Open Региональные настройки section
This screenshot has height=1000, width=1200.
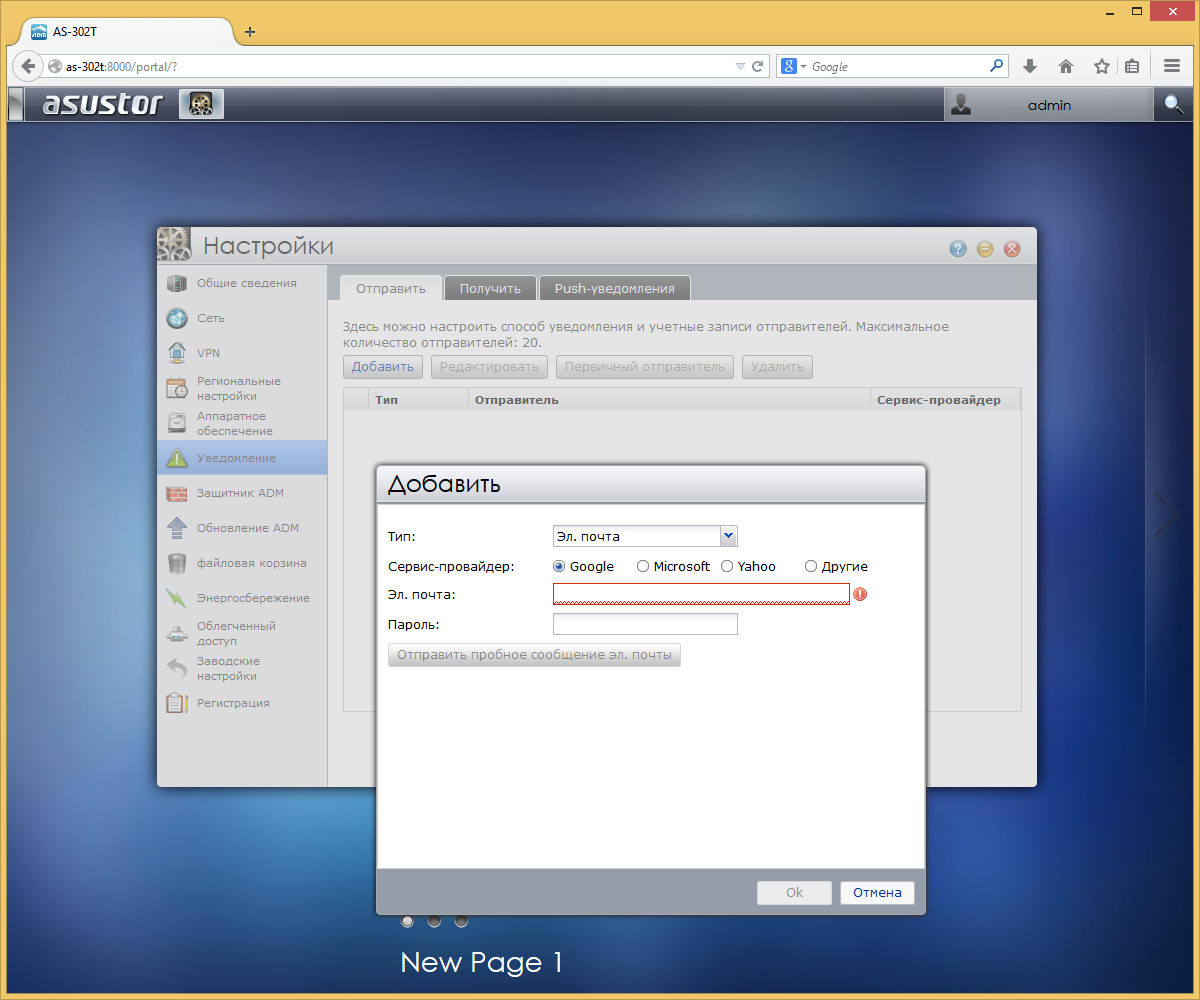pos(242,388)
